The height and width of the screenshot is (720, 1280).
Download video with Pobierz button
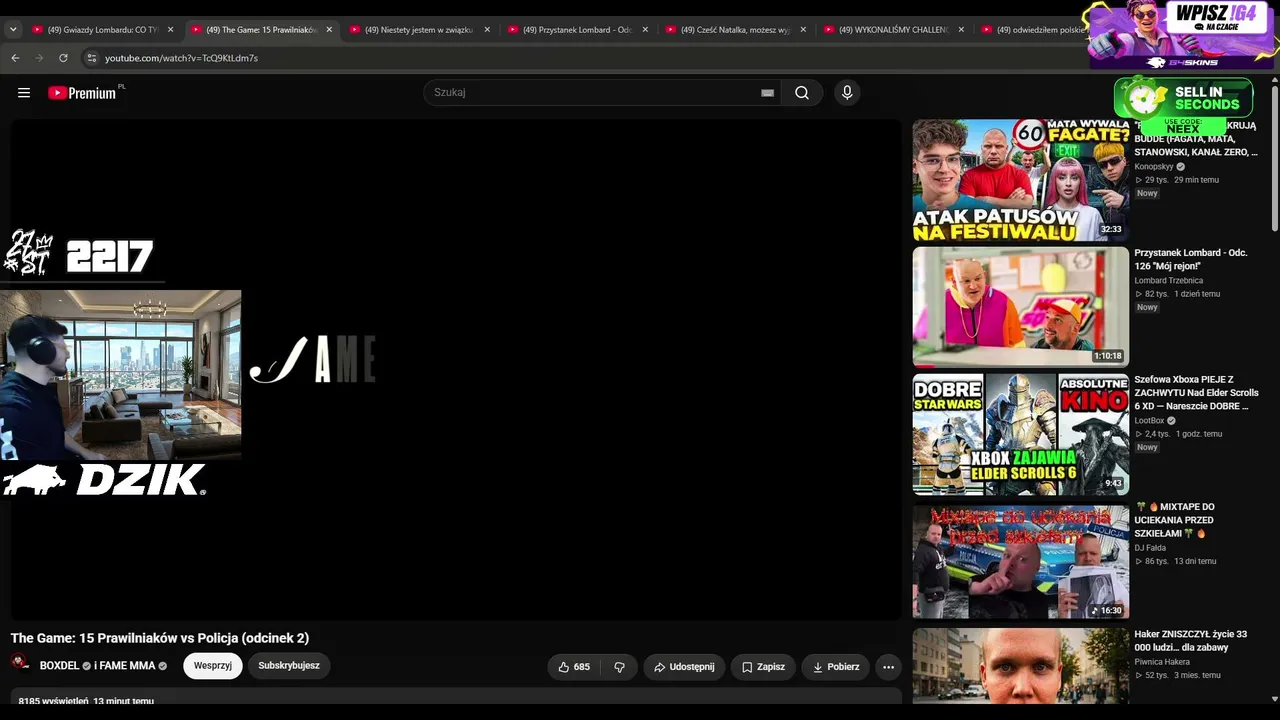click(836, 667)
